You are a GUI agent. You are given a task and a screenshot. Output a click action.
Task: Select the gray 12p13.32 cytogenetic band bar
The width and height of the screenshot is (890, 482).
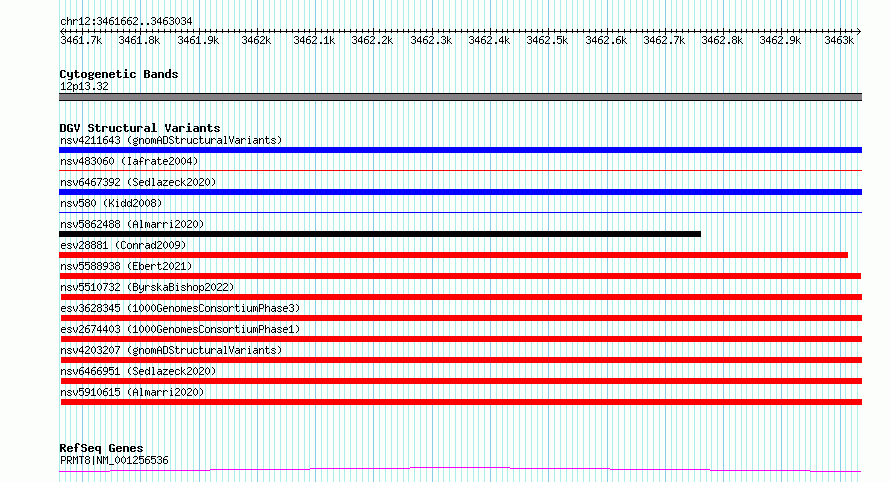click(x=460, y=97)
